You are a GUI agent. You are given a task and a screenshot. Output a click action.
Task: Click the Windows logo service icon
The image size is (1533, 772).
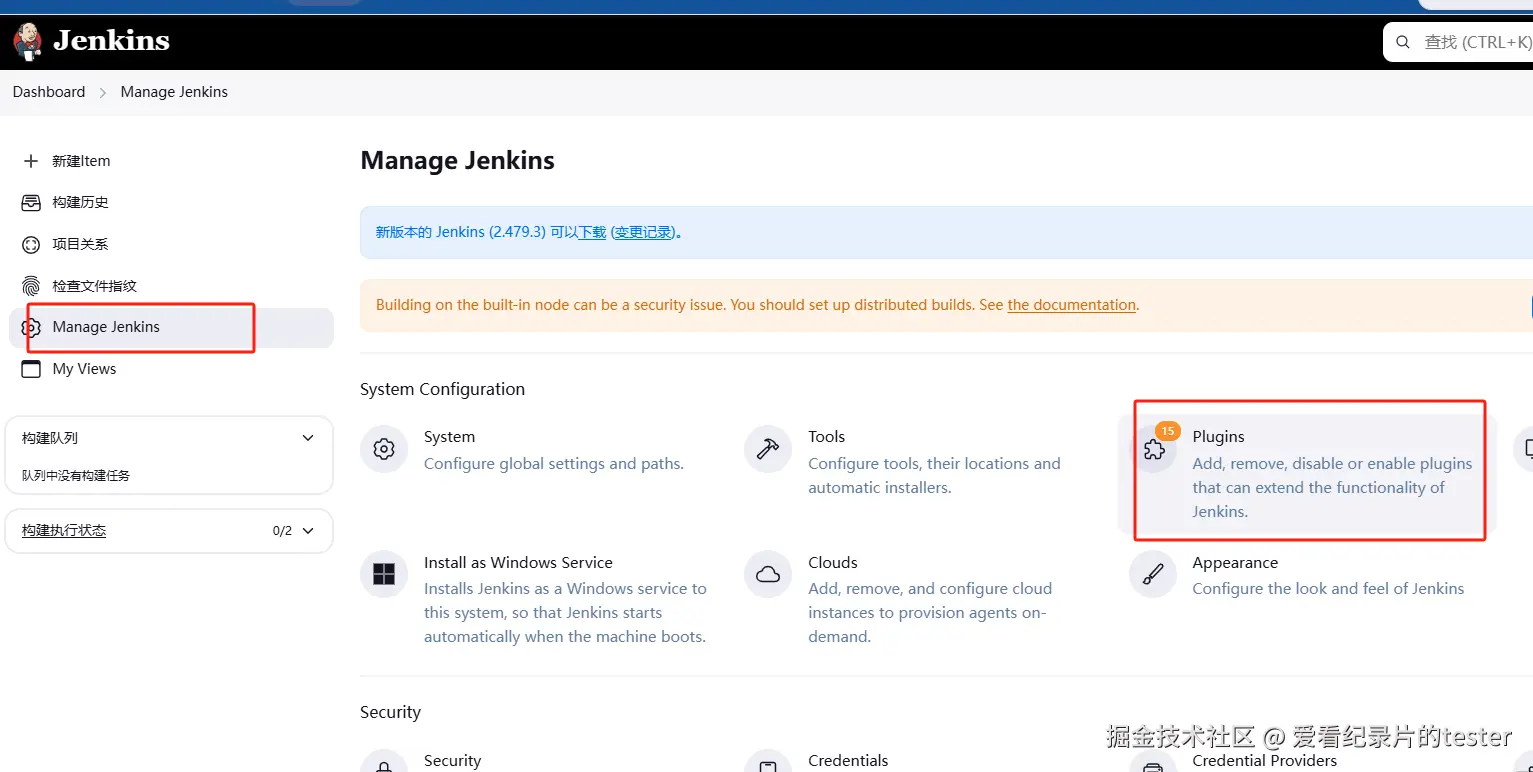click(384, 575)
